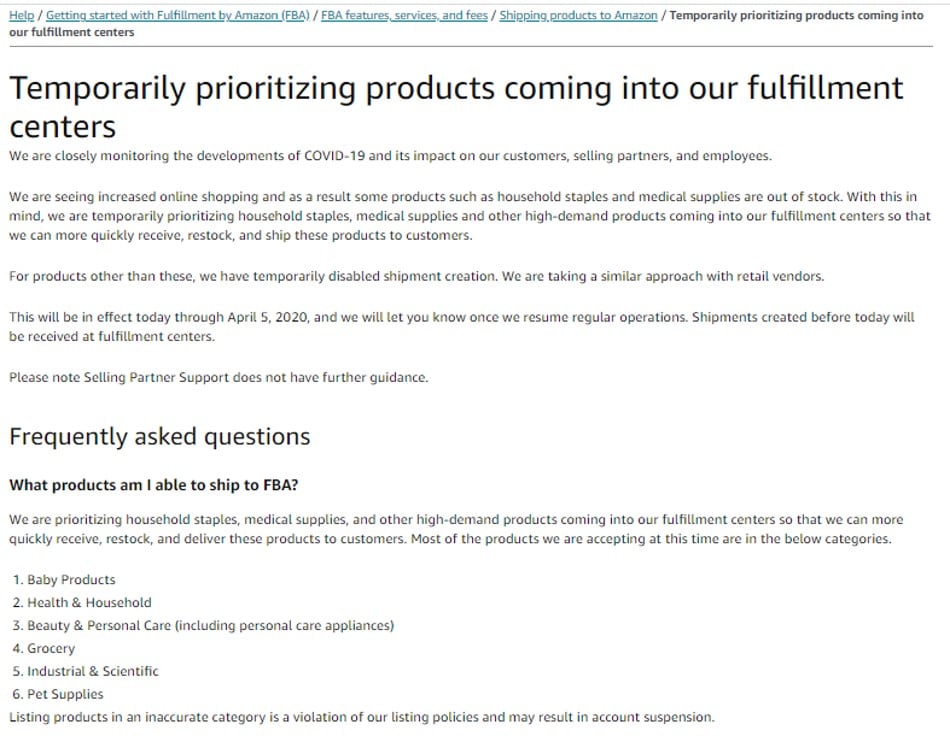This screenshot has height=736, width=950.
Task: Click the Industrial & Scientific list item
Action: click(x=92, y=672)
